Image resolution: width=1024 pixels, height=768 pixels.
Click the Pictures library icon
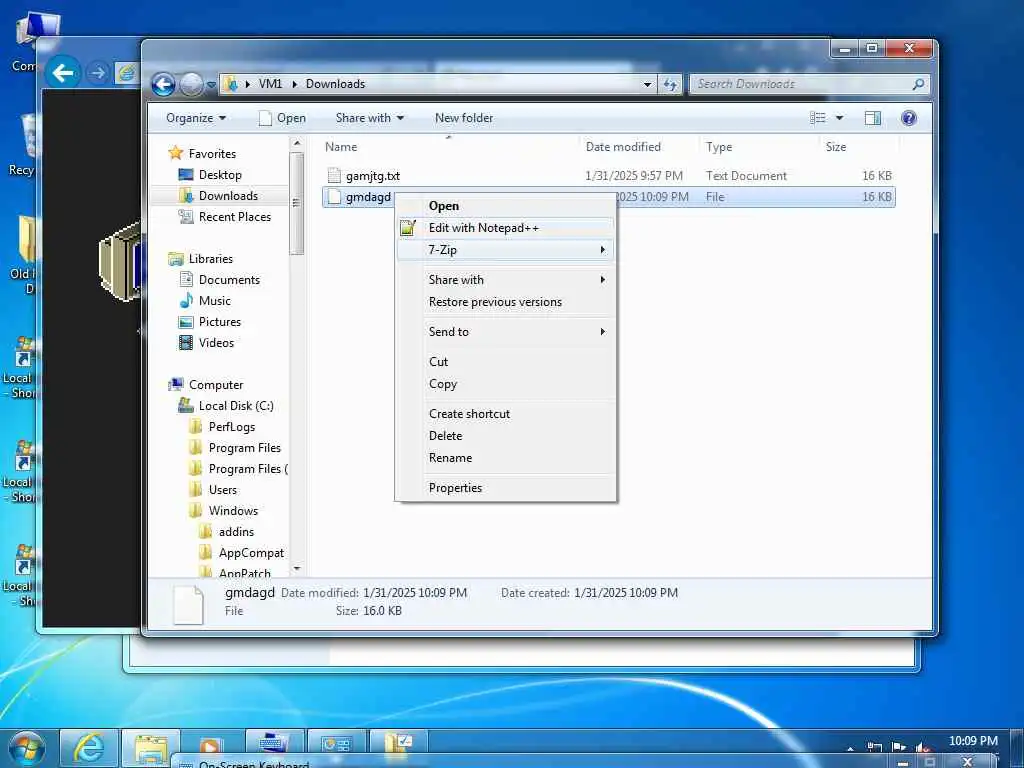[x=186, y=322]
